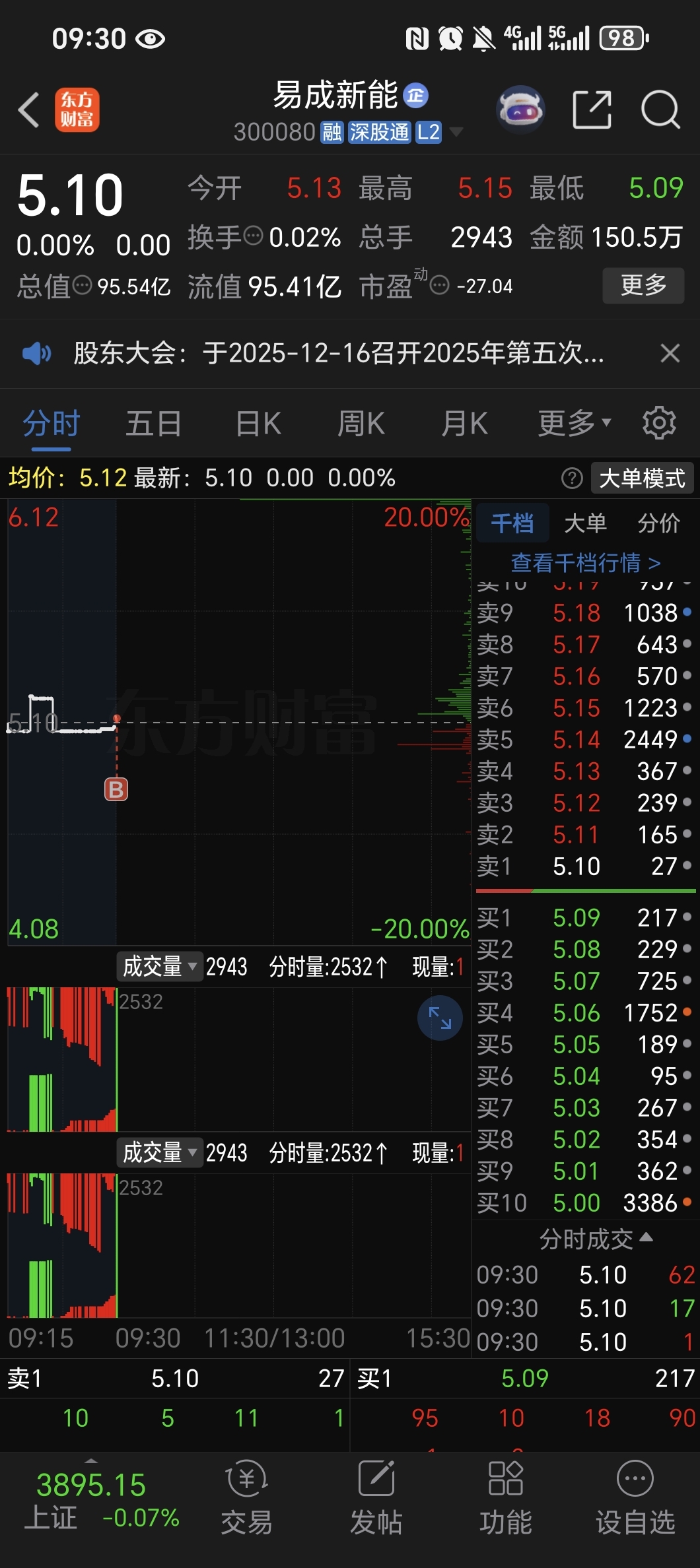The image size is (700, 1568).
Task: Switch to the 日K chart tab
Action: 259,423
